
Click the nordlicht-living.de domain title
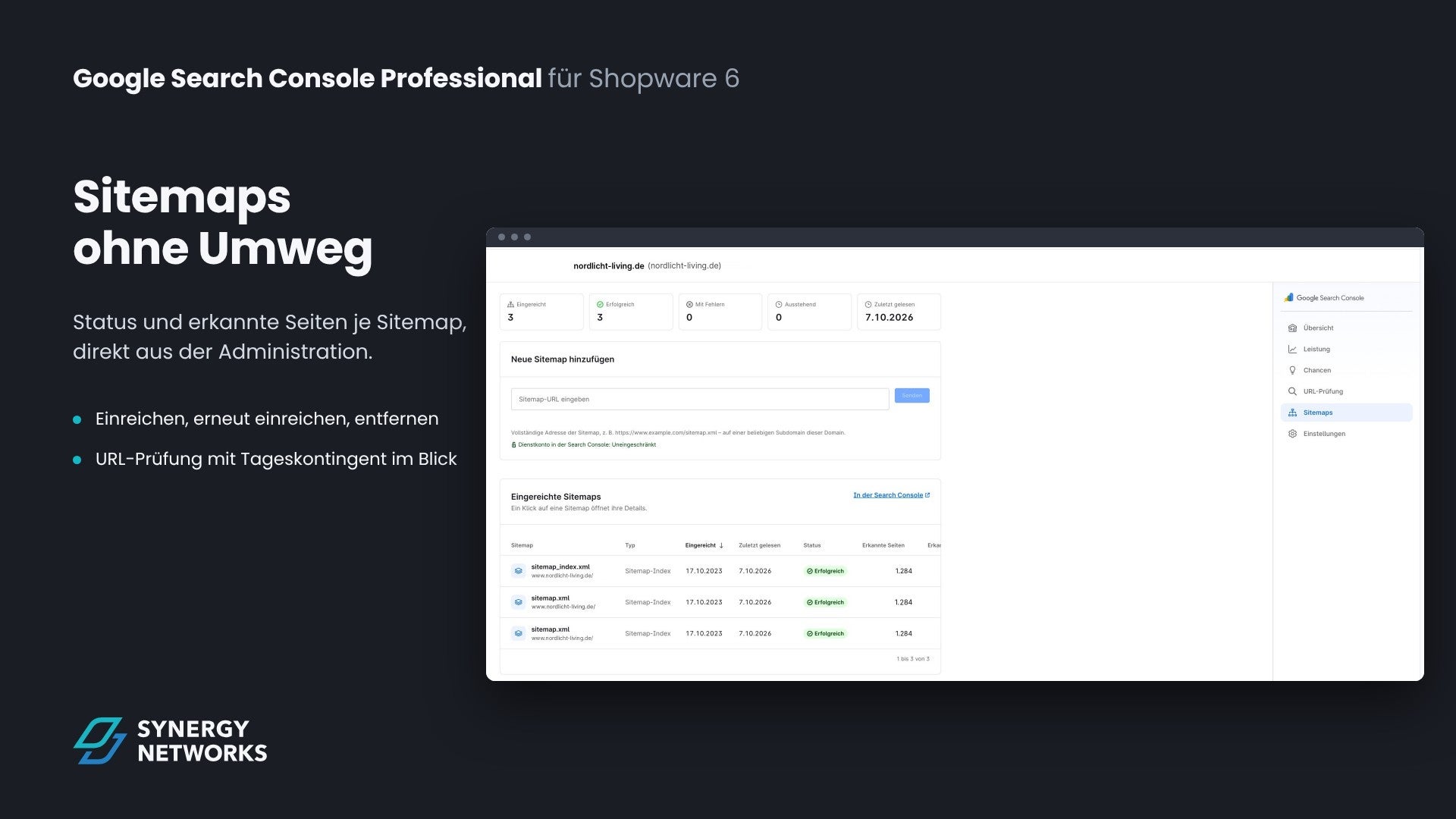608,266
